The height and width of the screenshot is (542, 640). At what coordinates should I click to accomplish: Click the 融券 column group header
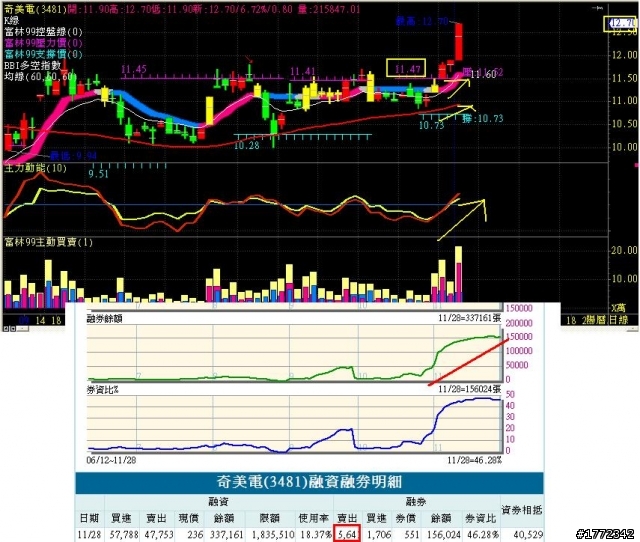pyautogui.click(x=416, y=502)
